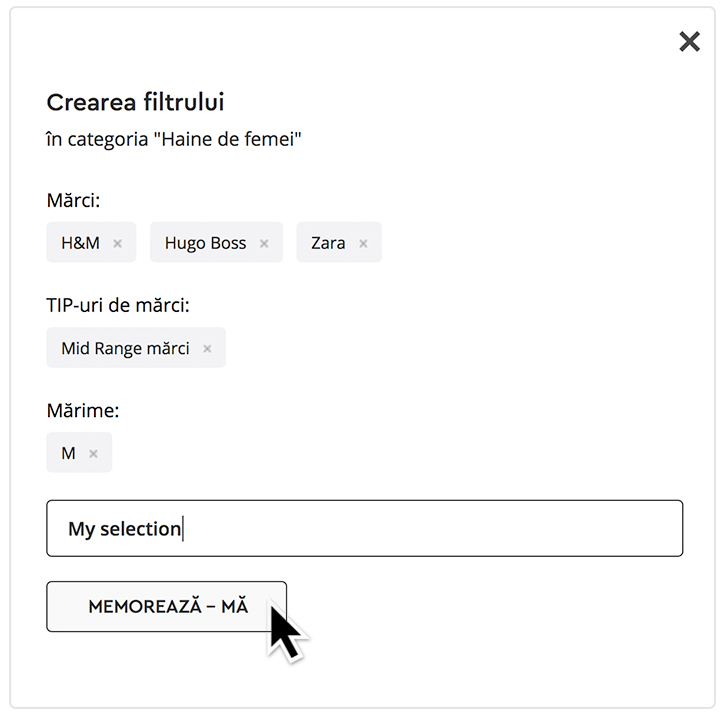Viewport: 722px width, 718px height.
Task: Remove the Mid Range mărci tag
Action: pos(207,349)
